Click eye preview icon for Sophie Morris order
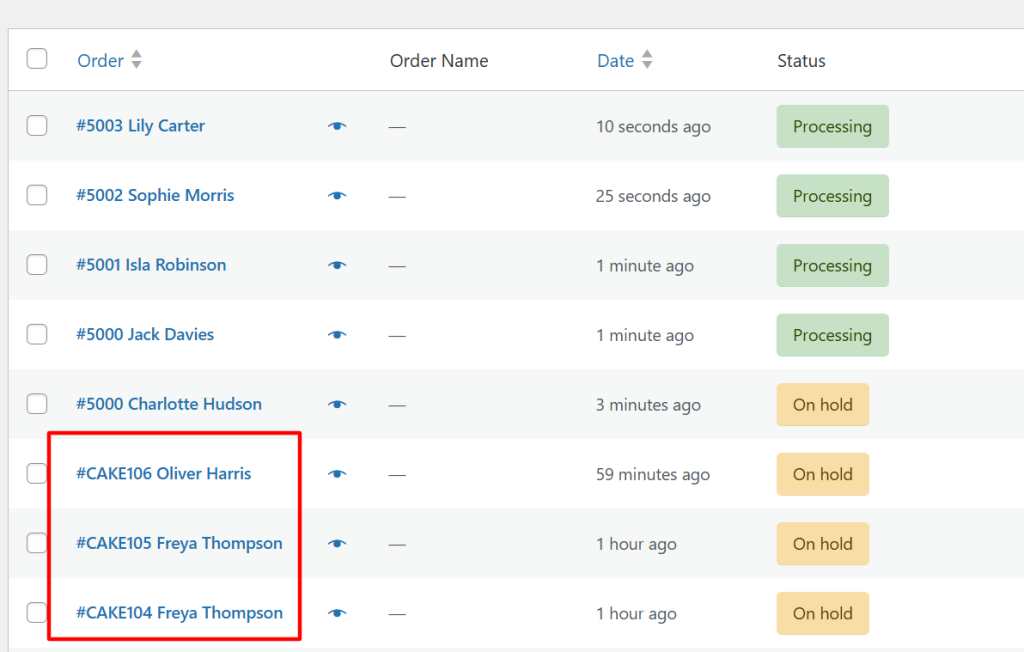The image size is (1024, 652). (337, 196)
